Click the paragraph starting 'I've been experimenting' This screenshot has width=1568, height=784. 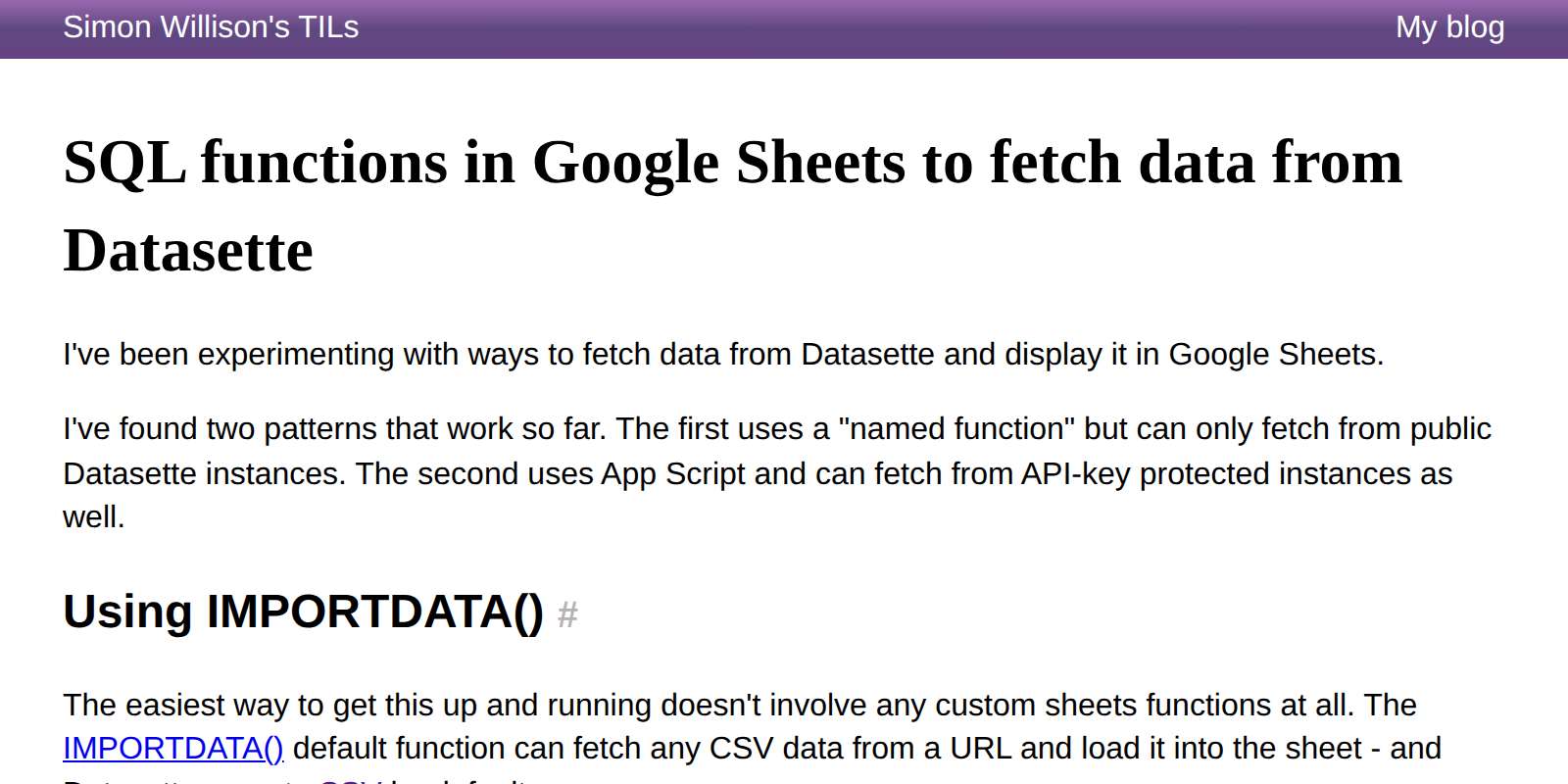tap(723, 354)
